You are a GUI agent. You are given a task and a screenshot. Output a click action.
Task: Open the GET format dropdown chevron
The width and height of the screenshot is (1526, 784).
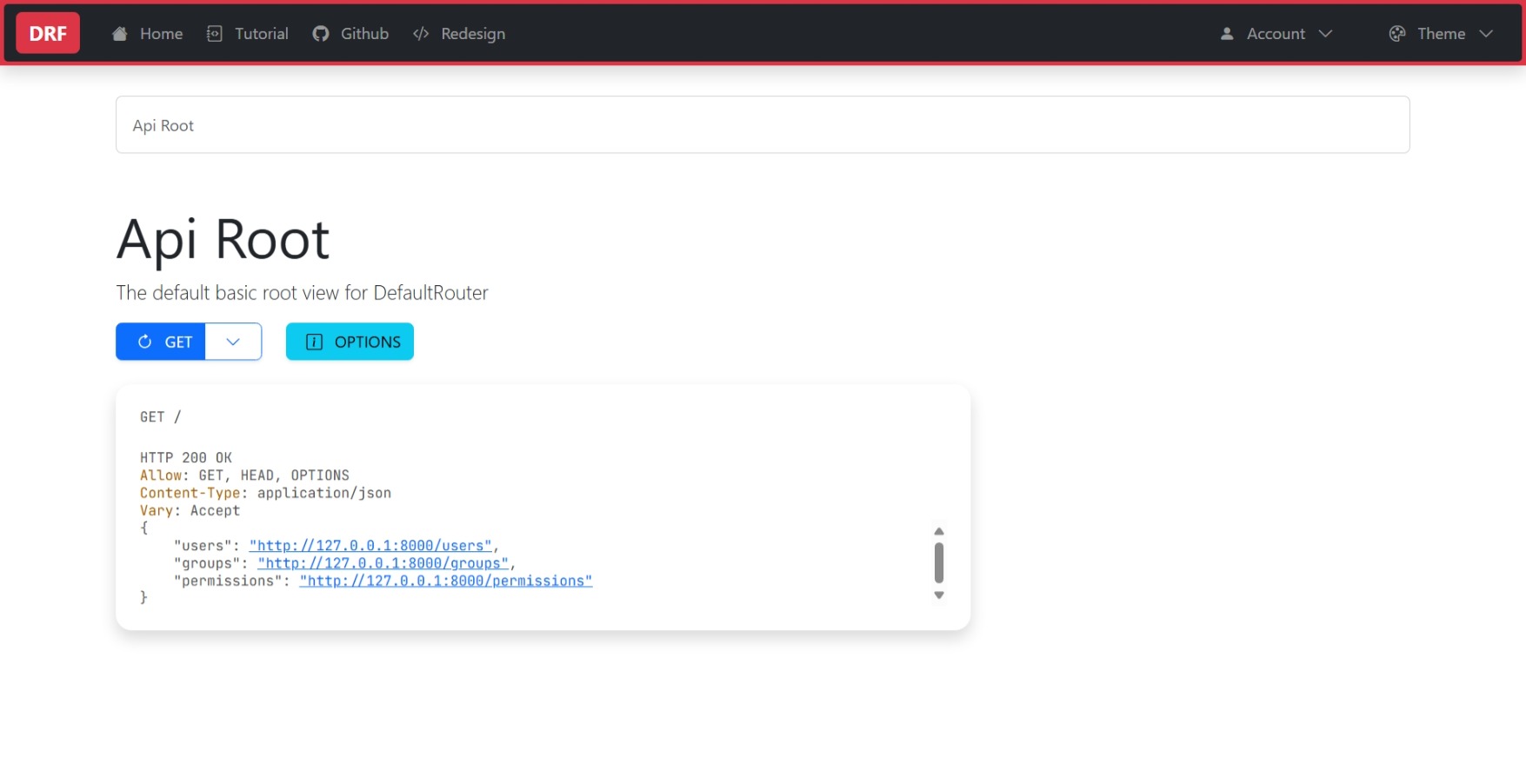pos(232,342)
